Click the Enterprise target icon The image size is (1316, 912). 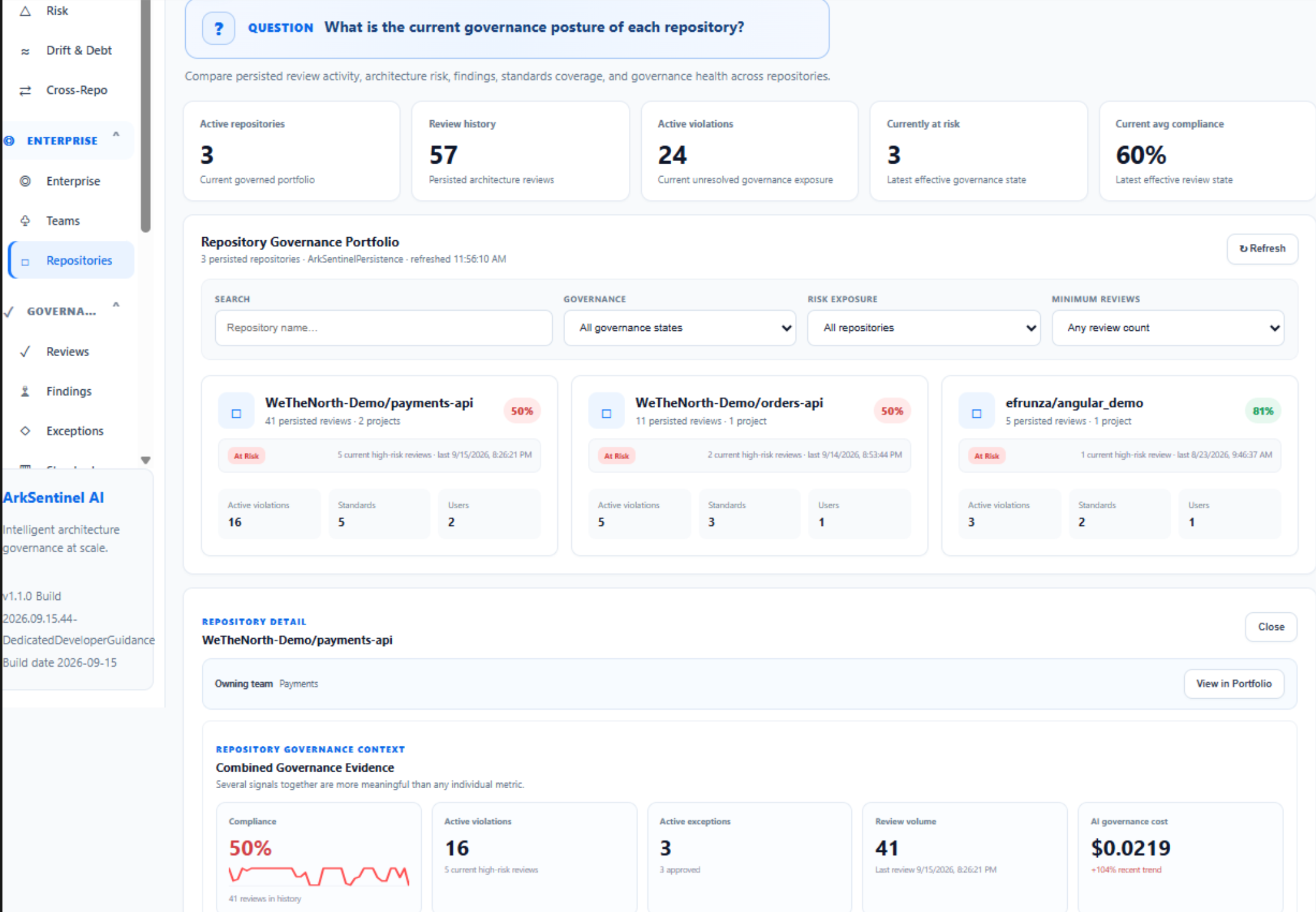[x=25, y=181]
